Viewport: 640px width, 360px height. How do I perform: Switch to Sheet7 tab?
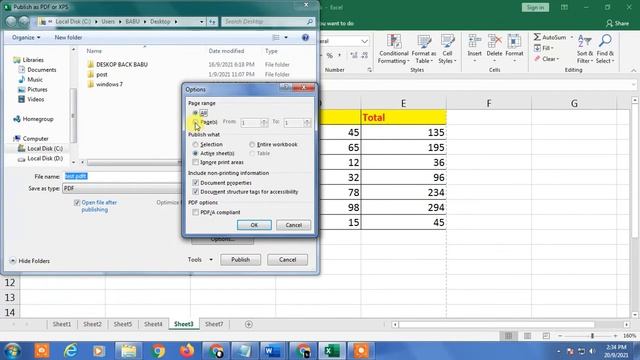coord(214,324)
